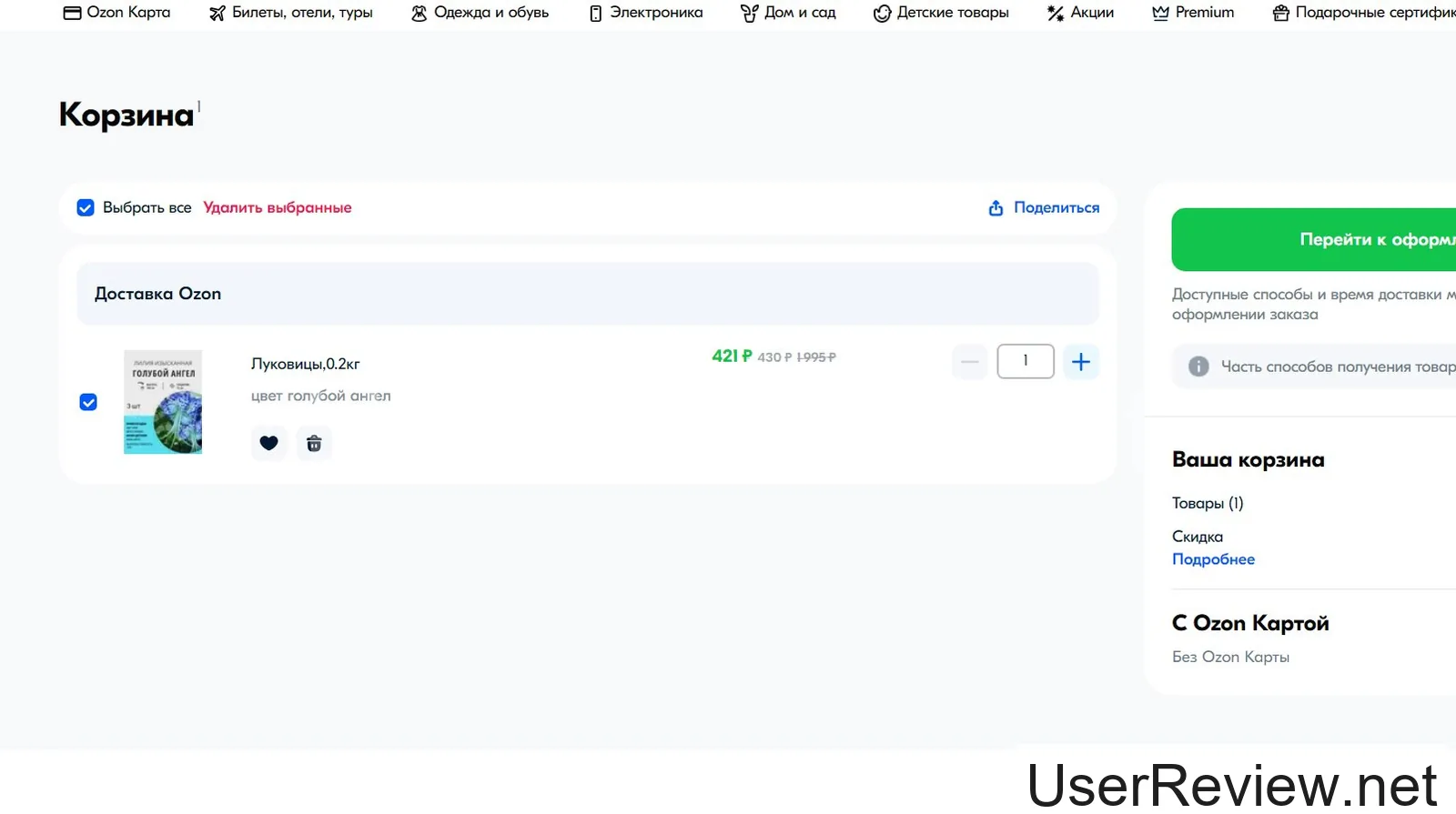This screenshot has height=814, width=1456.
Task: Click the quantity input field
Action: [1026, 361]
